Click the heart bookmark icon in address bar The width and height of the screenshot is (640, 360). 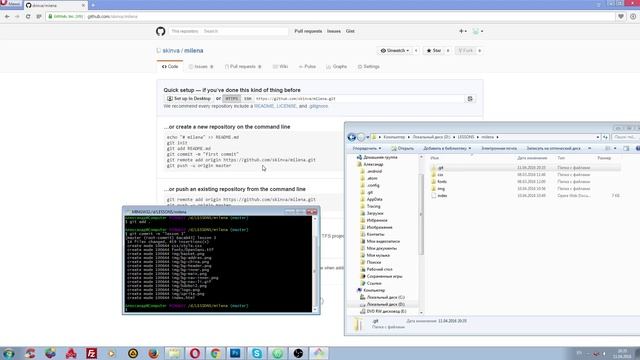pos(621,16)
